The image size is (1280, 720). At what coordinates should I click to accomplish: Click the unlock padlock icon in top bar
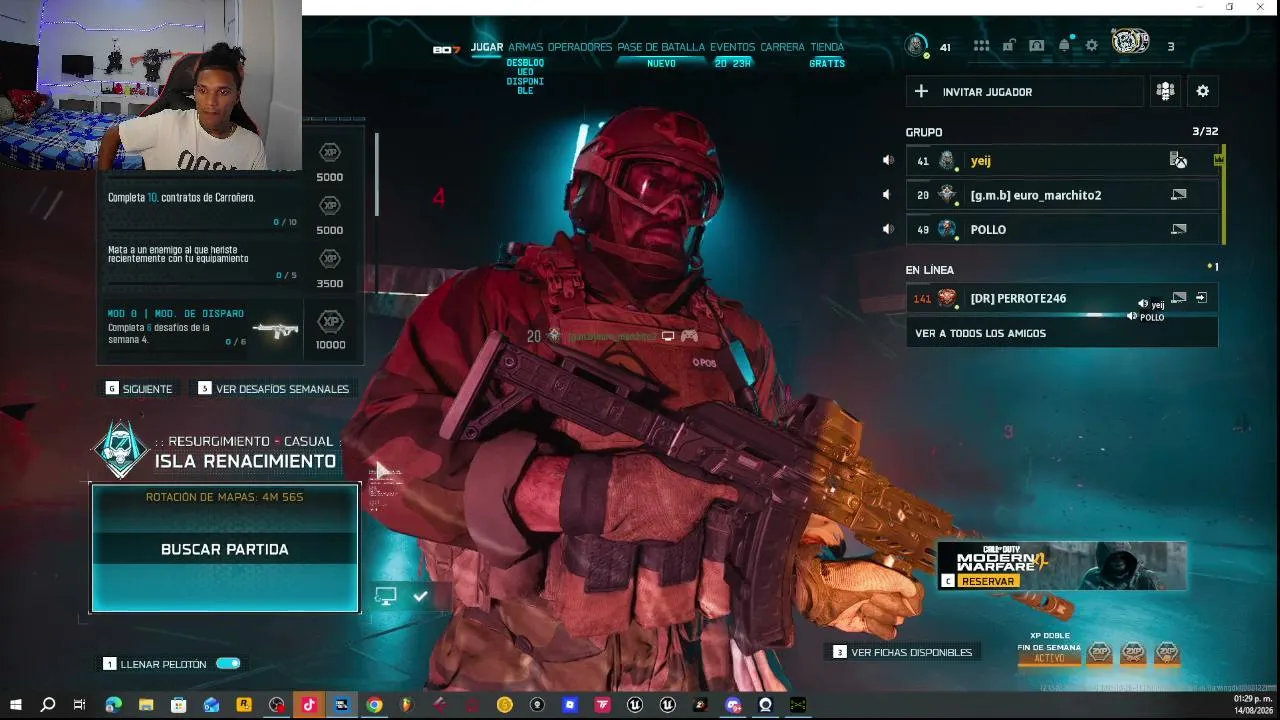coord(1009,46)
